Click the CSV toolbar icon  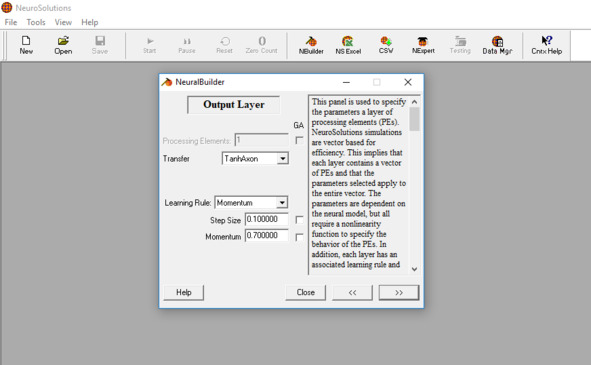386,45
